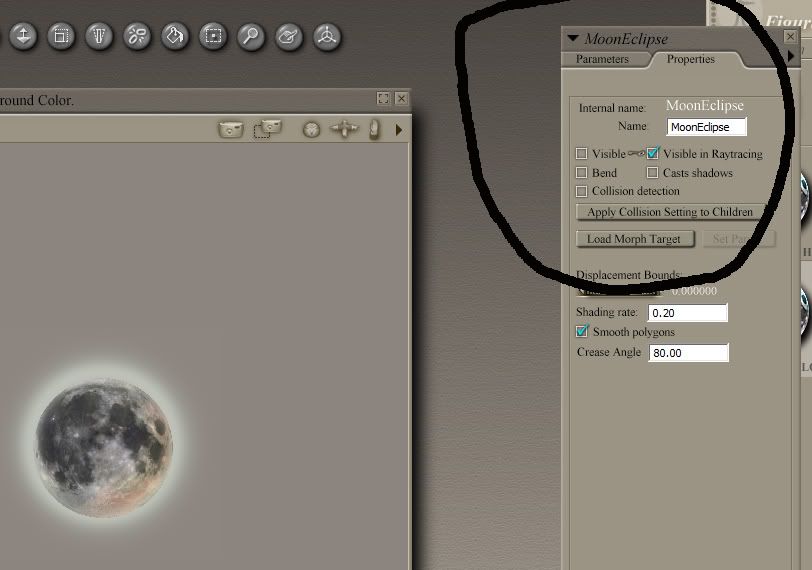The width and height of the screenshot is (812, 570).
Task: Switch to the Parameters tab
Action: click(x=602, y=59)
